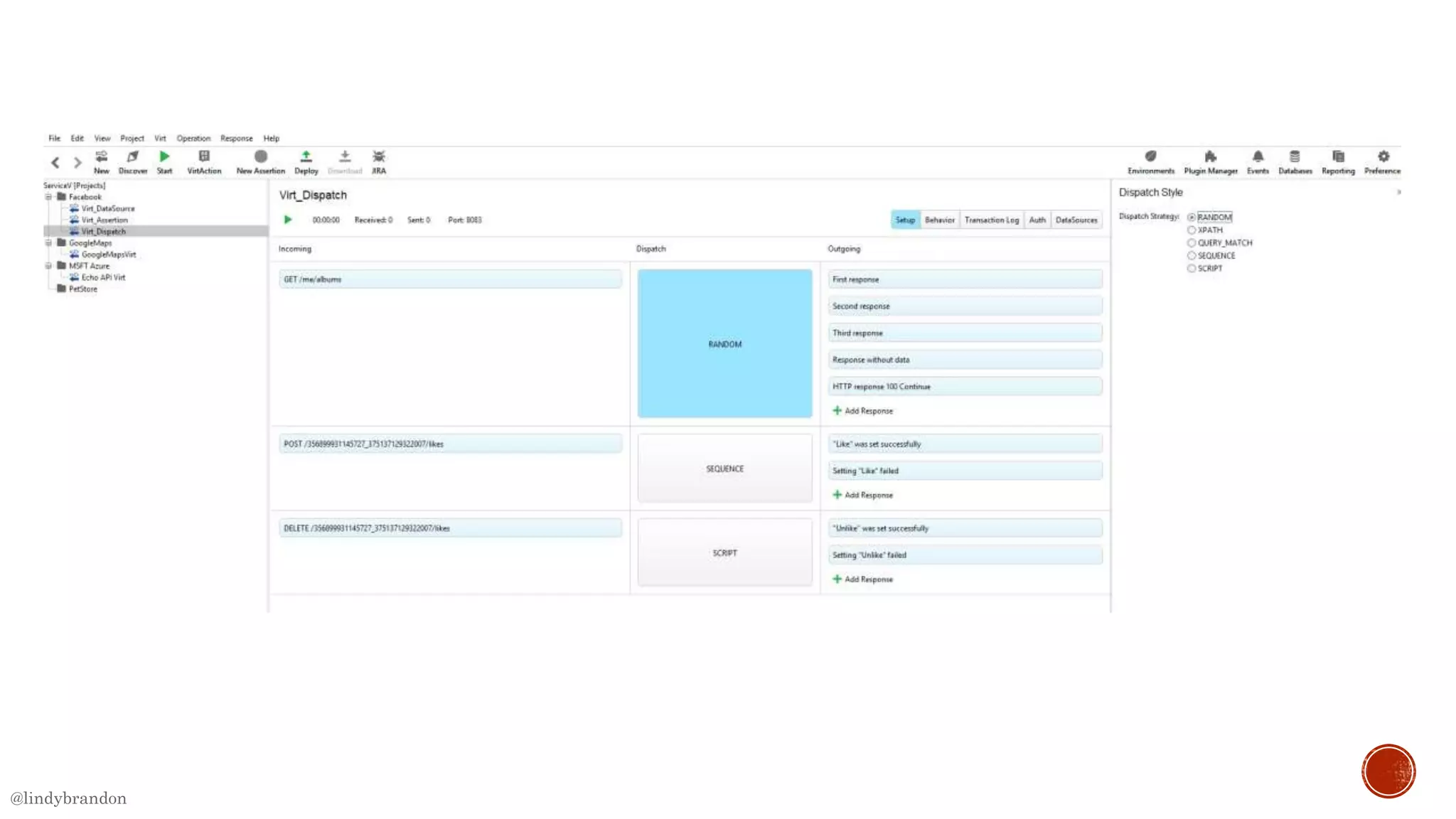Click the blue RANDOM dispatch block

pos(724,343)
